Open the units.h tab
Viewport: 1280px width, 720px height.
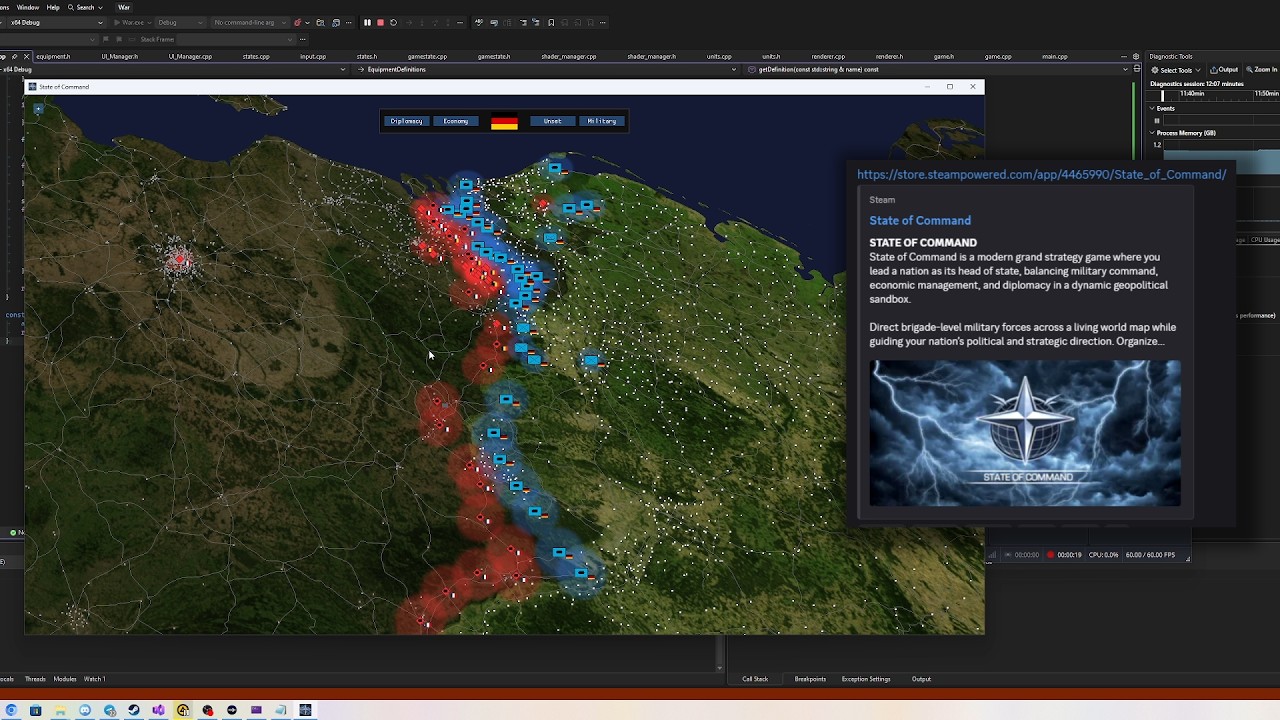click(x=771, y=57)
